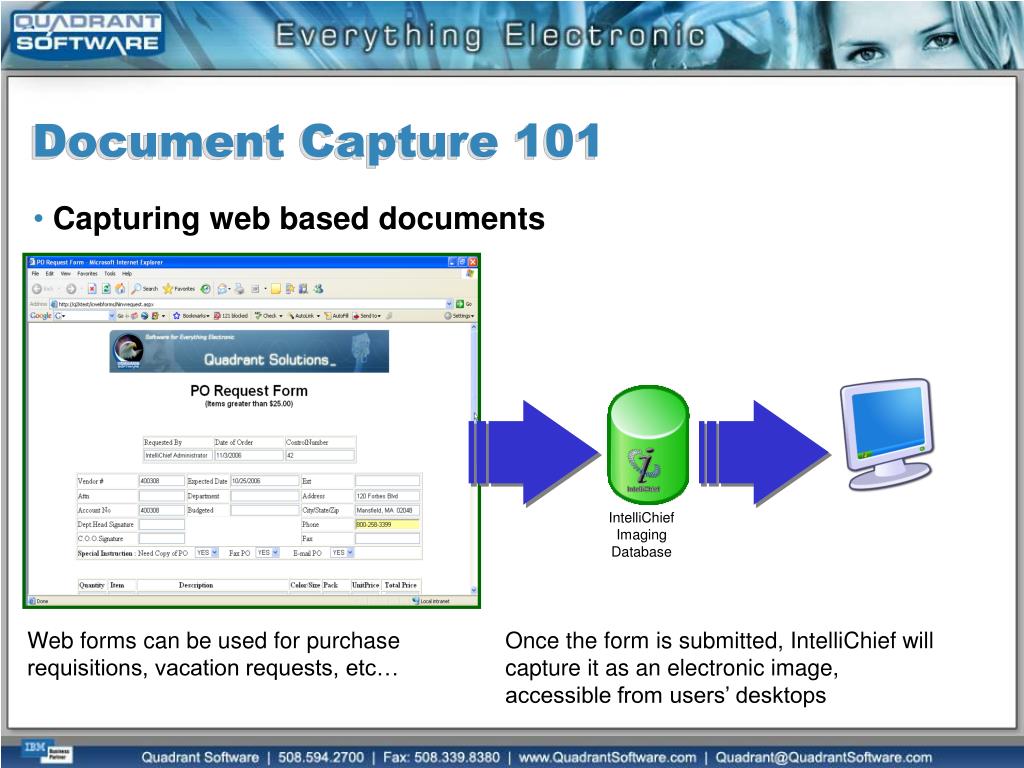Click the ControlNumber input field
The image size is (1024, 768).
320,455
